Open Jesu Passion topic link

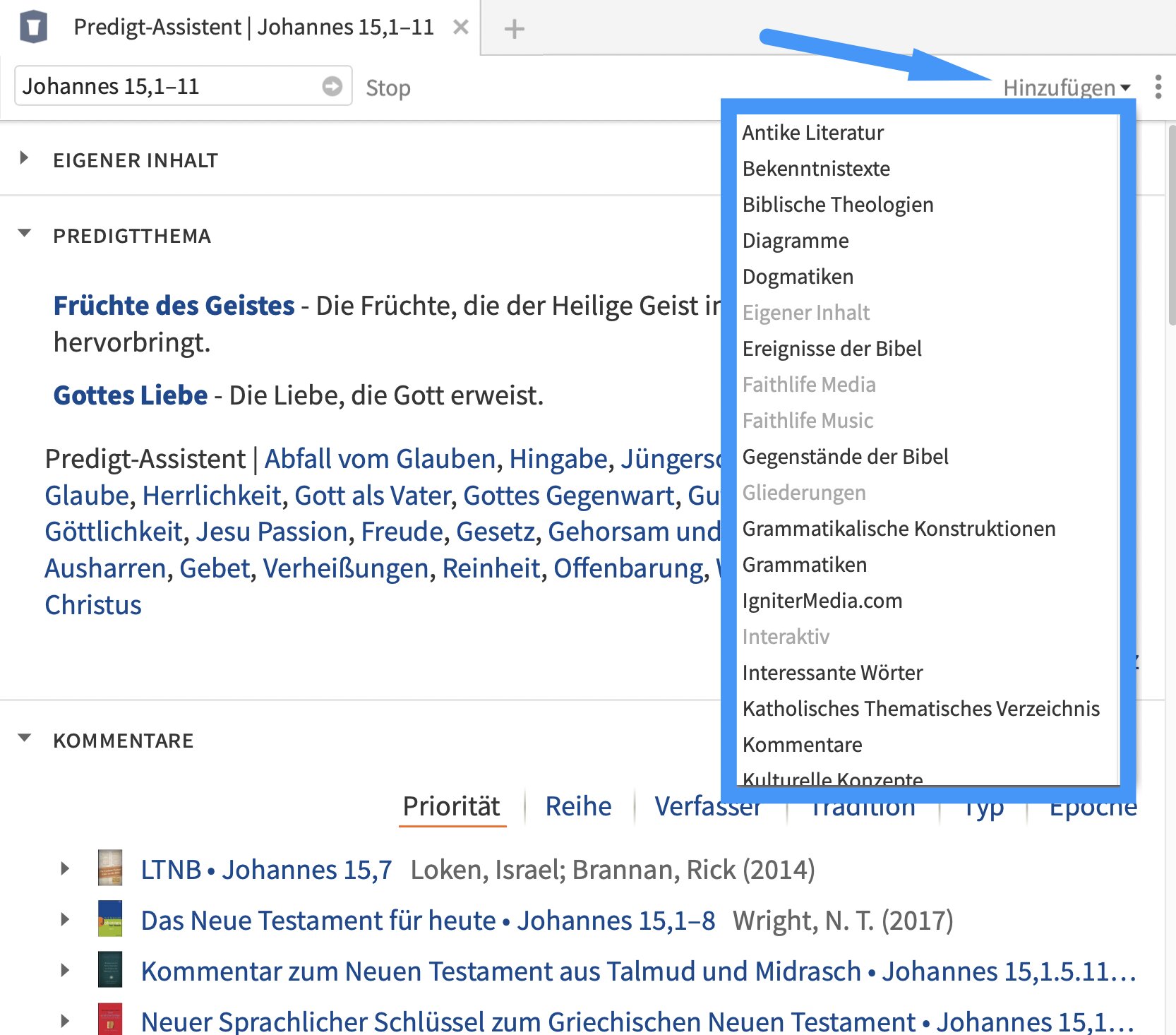point(272,532)
